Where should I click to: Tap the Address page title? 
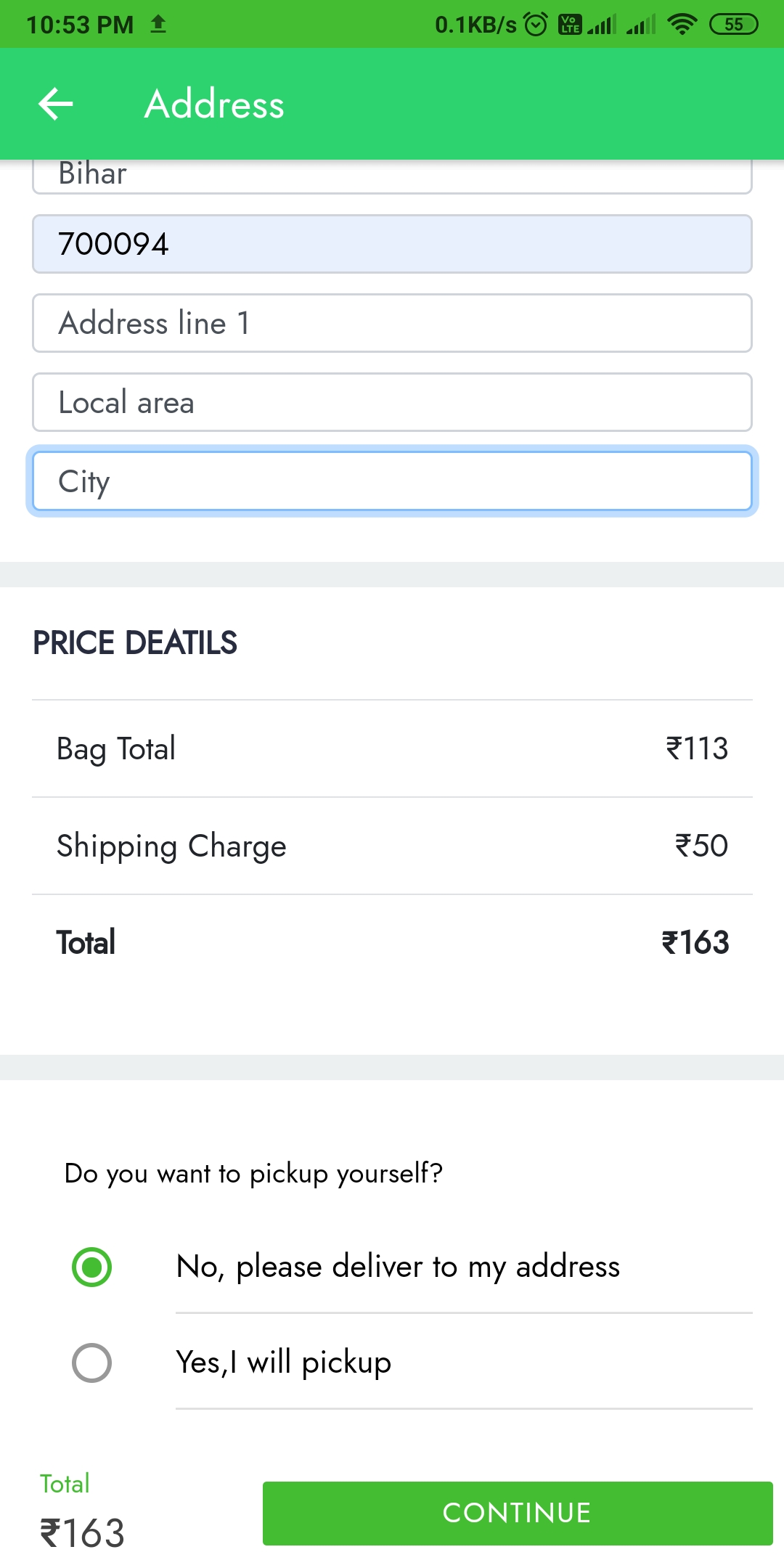pyautogui.click(x=214, y=104)
